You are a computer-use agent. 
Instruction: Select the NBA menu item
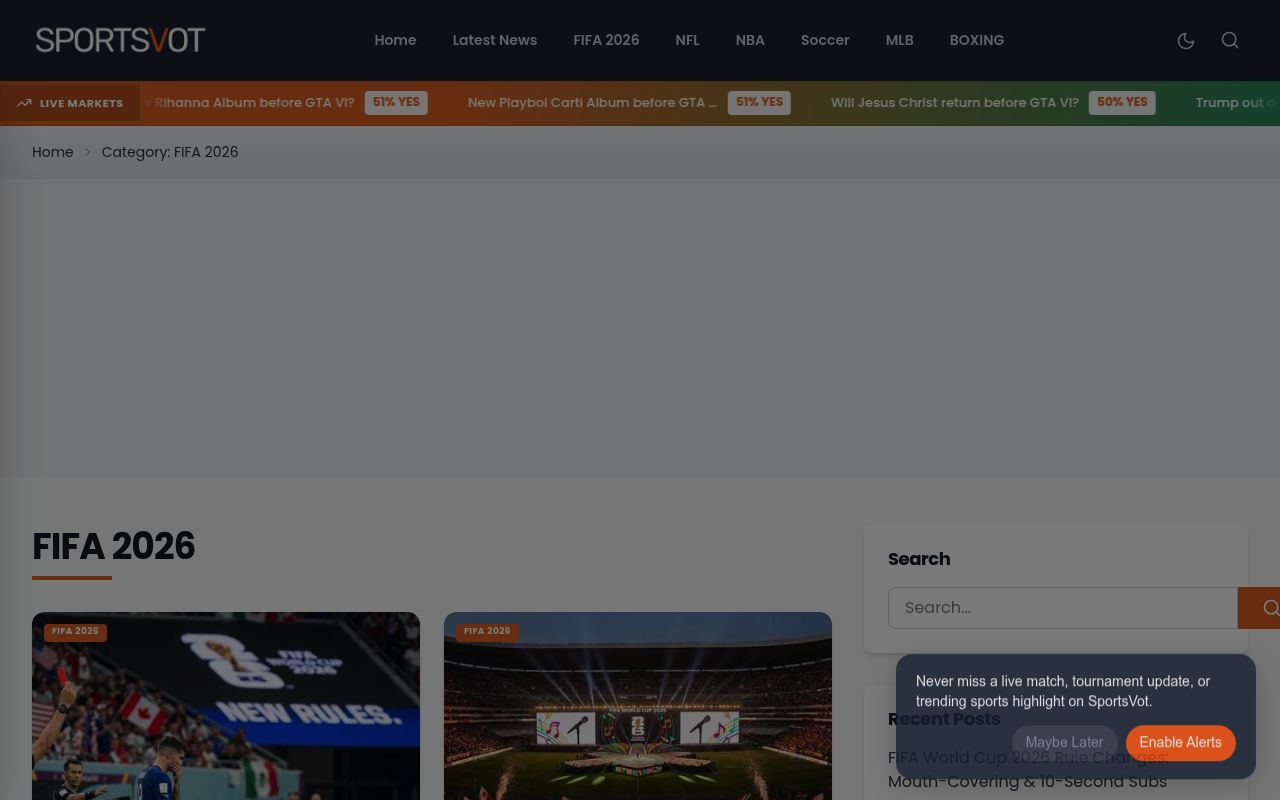(x=750, y=40)
